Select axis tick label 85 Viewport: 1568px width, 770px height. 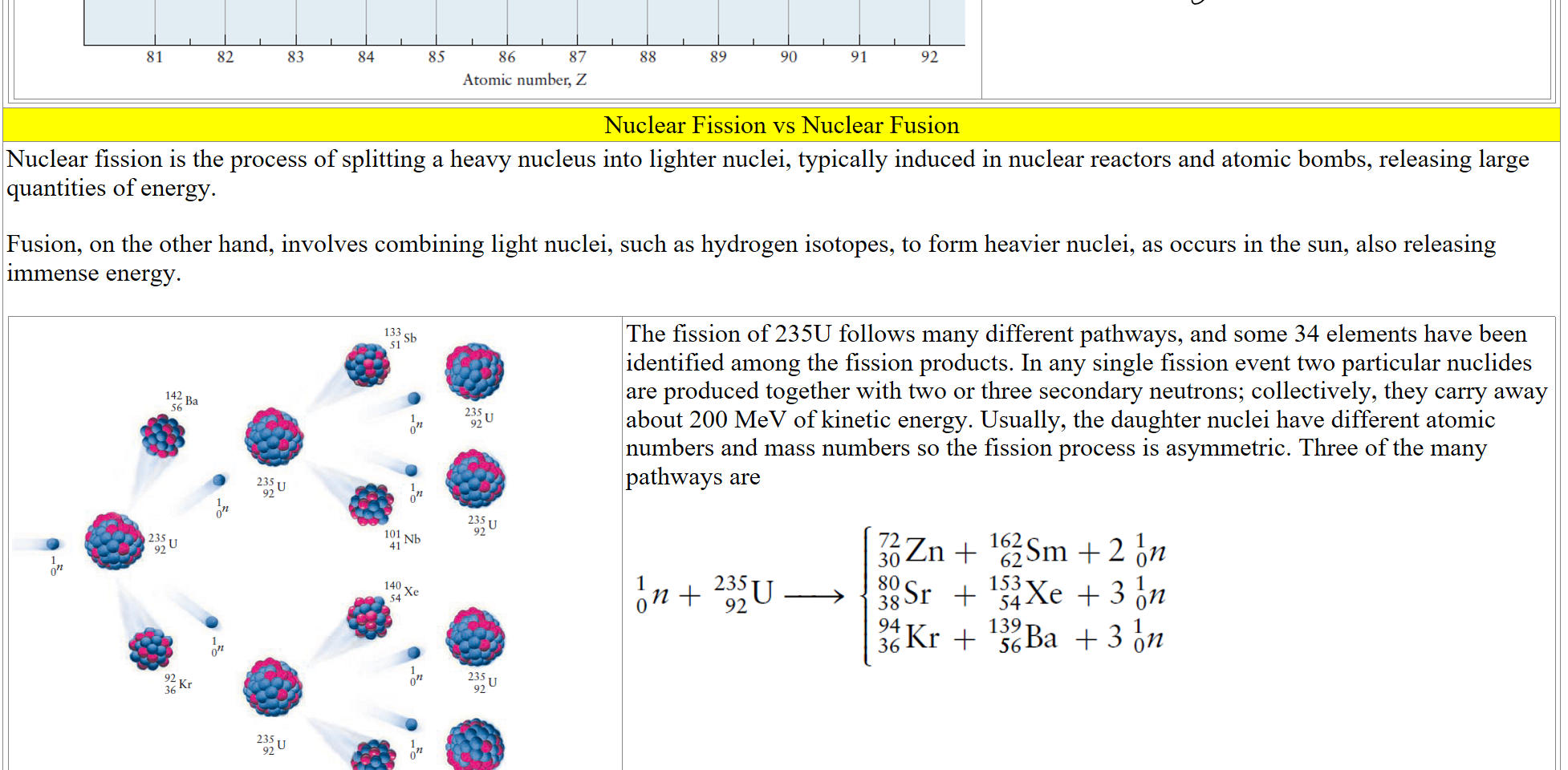[x=437, y=57]
